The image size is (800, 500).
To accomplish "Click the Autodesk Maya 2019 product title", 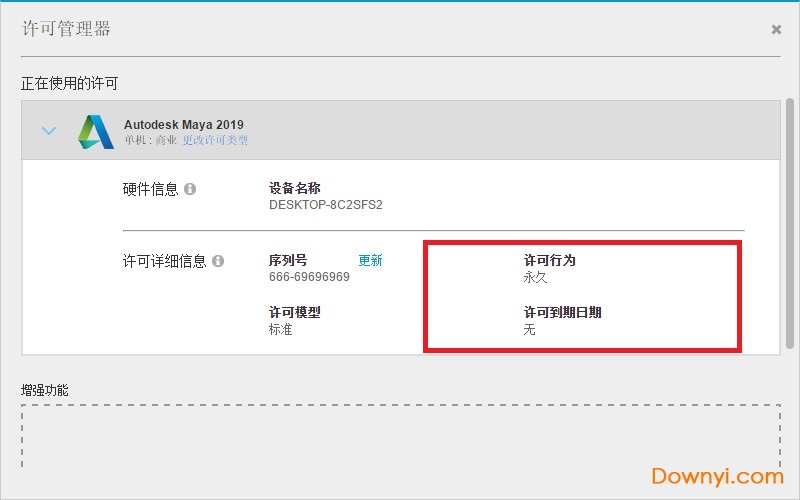I will tap(183, 125).
